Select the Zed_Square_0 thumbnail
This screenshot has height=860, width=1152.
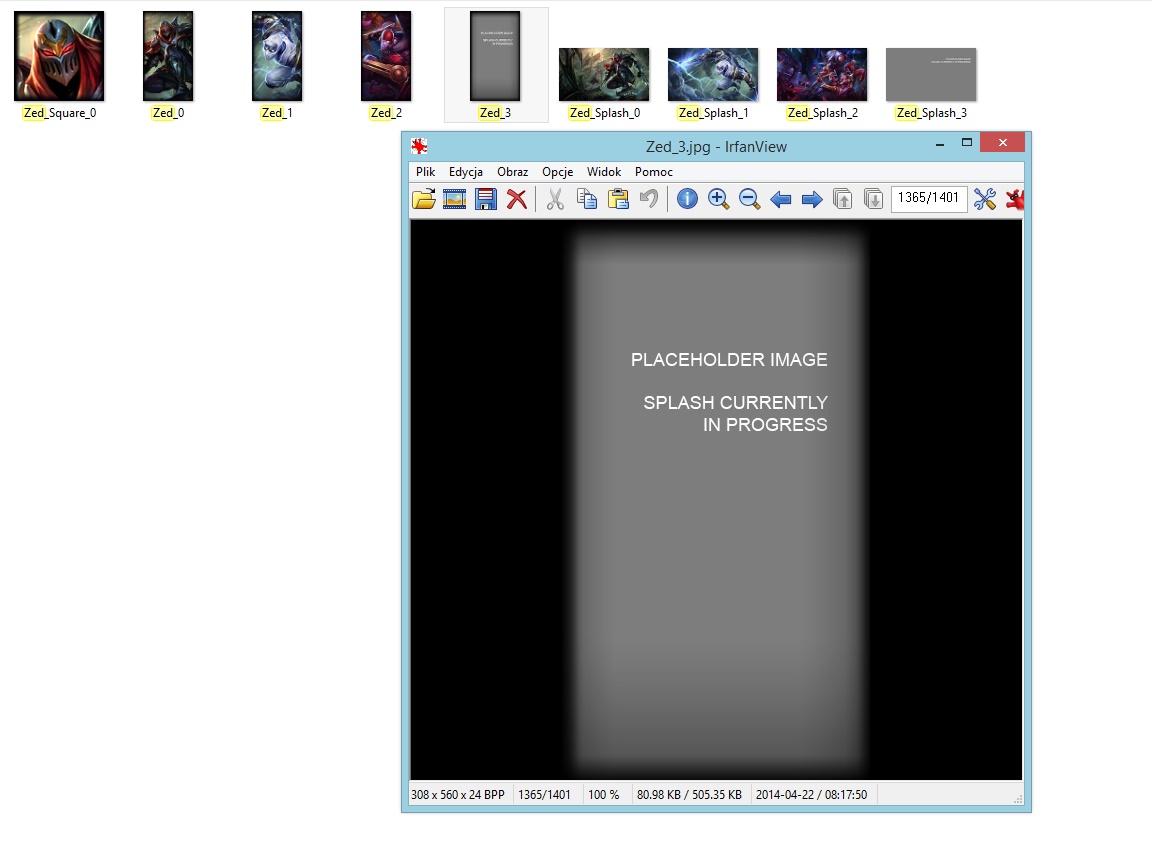pos(59,56)
